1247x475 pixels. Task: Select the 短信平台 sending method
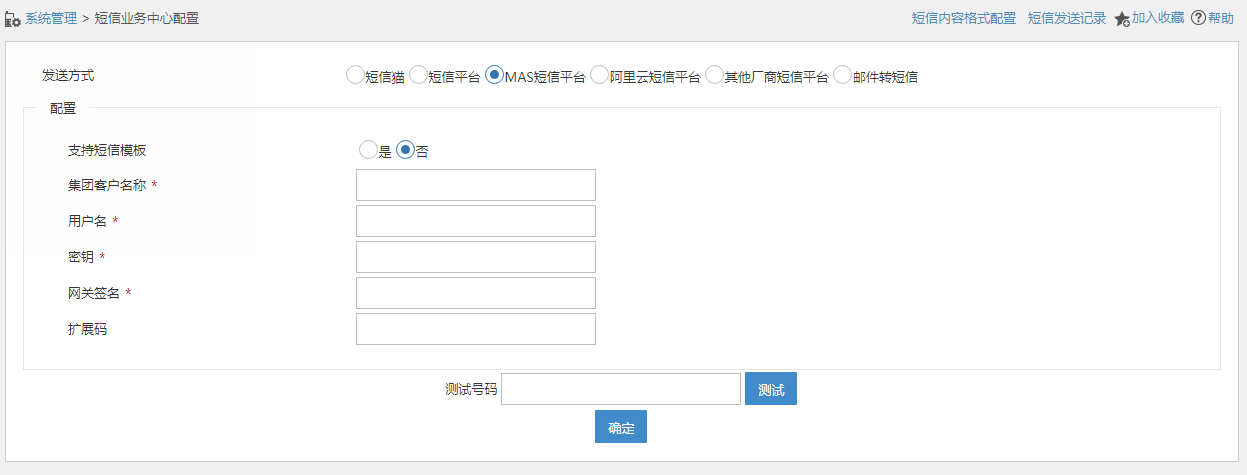coord(418,74)
